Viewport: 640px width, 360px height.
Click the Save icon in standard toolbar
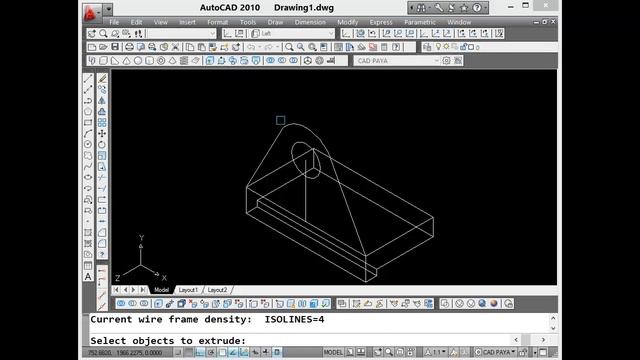point(115,47)
